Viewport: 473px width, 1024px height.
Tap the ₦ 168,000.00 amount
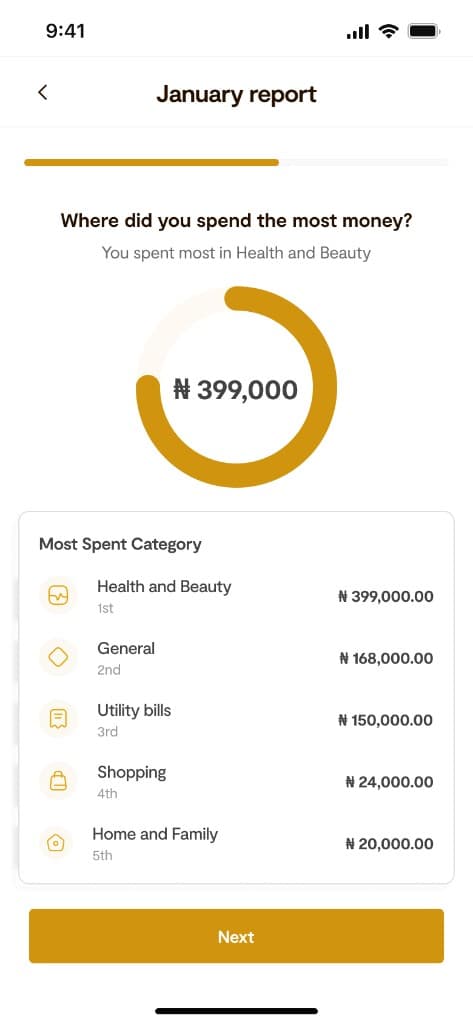(x=386, y=658)
